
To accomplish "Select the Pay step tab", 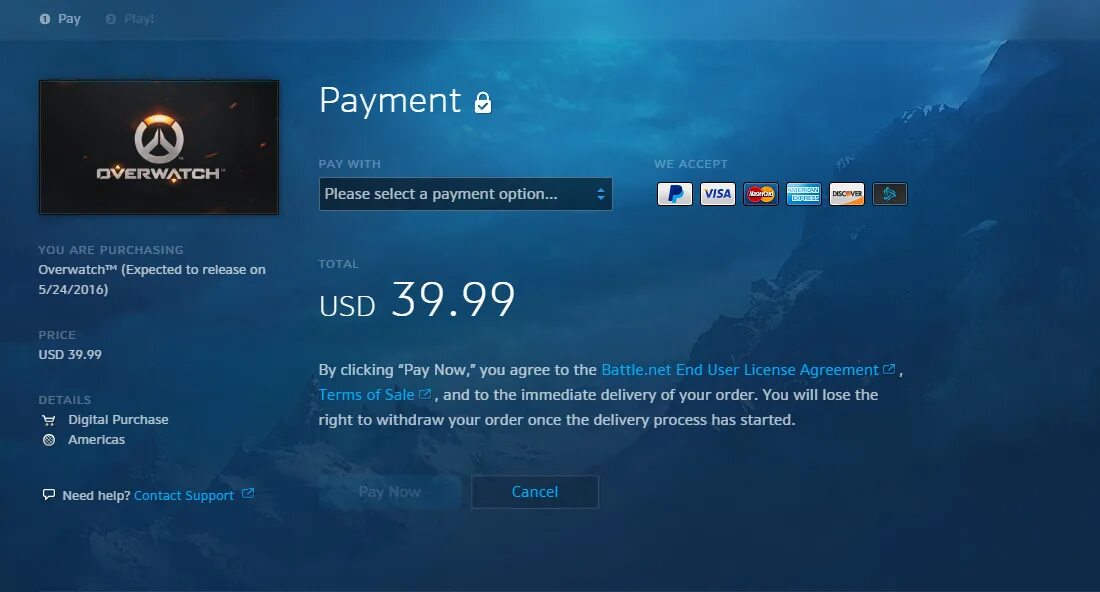I will click(60, 19).
